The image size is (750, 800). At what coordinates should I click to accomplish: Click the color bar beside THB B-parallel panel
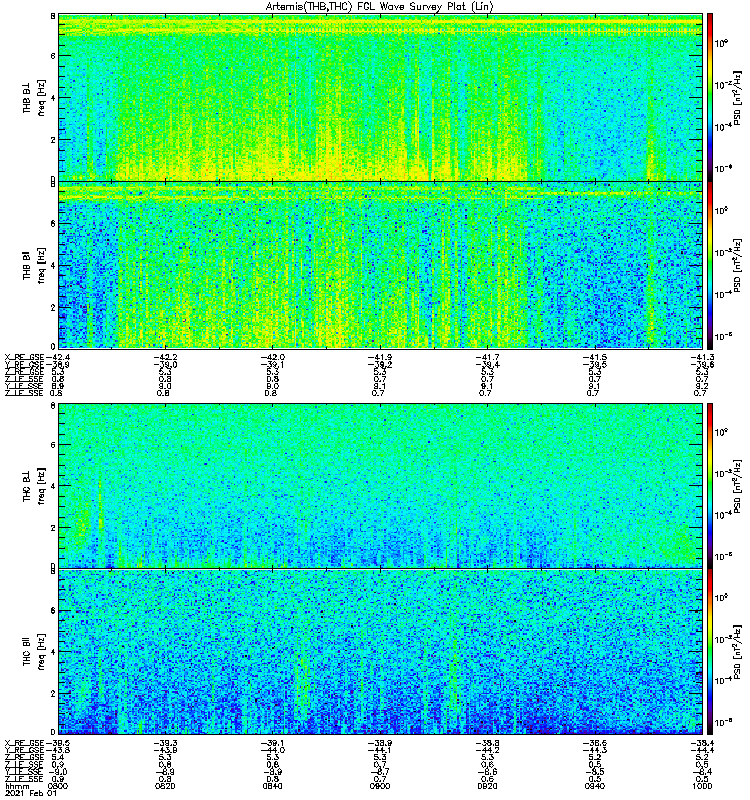point(710,265)
